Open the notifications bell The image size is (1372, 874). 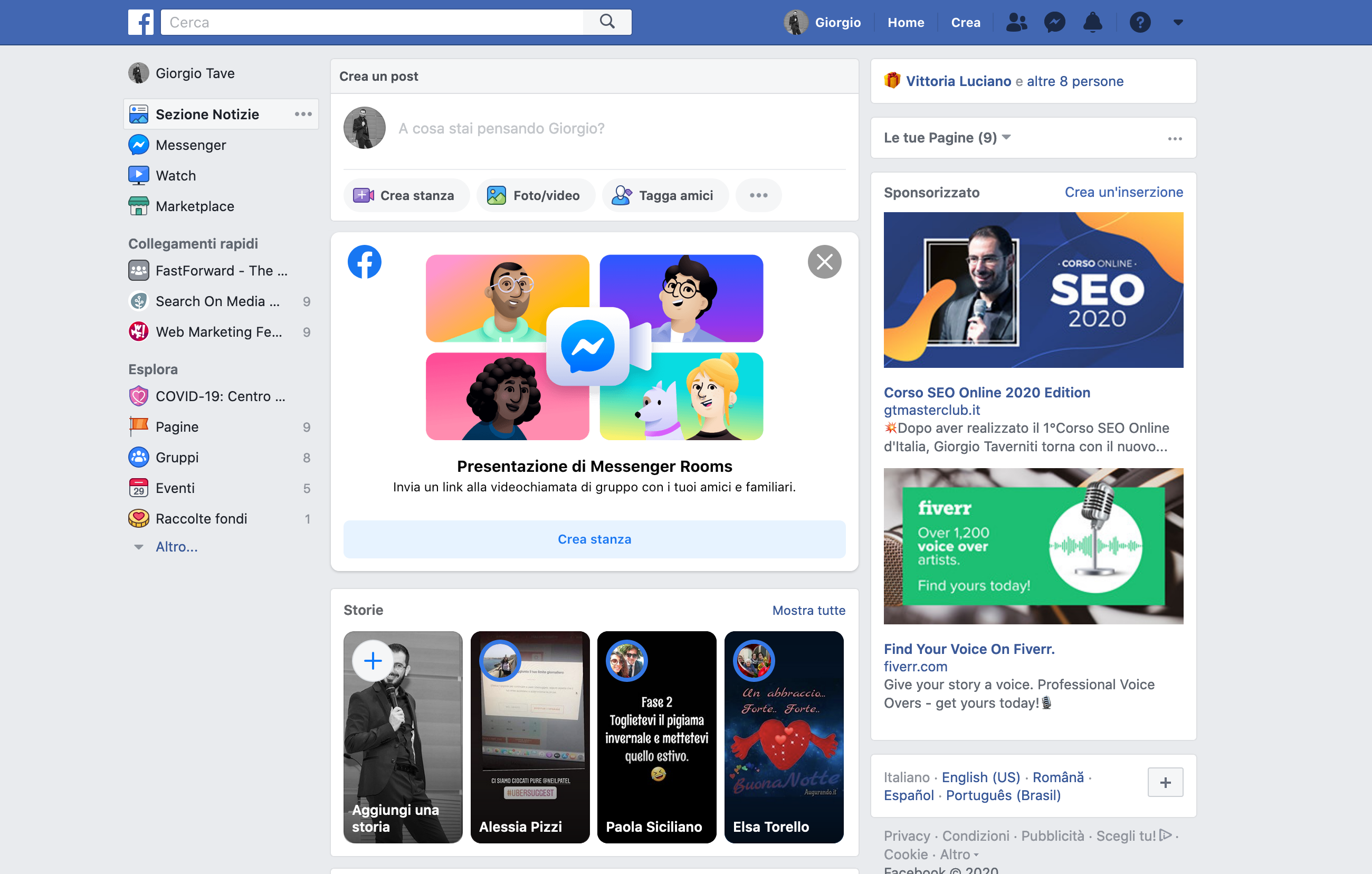point(1092,22)
